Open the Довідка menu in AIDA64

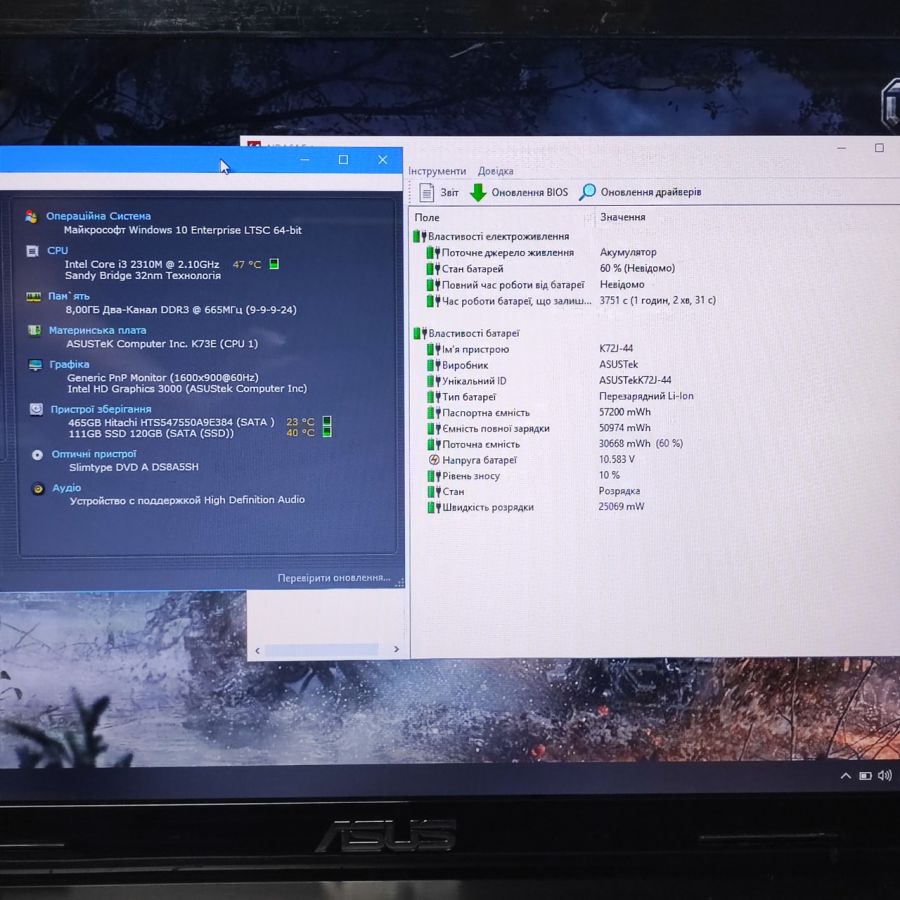[x=495, y=171]
